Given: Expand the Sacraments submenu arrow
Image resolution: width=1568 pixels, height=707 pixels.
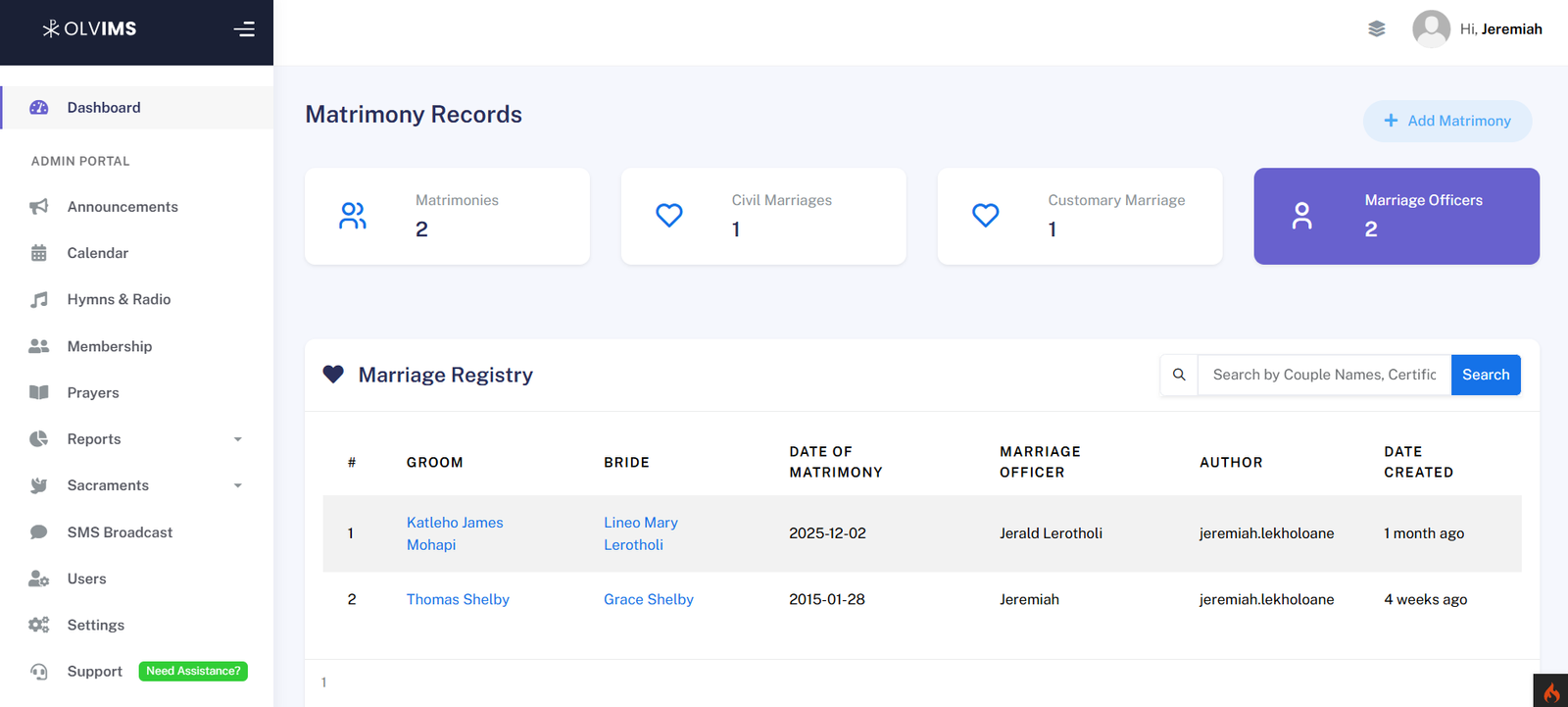Looking at the screenshot, I should pyautogui.click(x=237, y=485).
